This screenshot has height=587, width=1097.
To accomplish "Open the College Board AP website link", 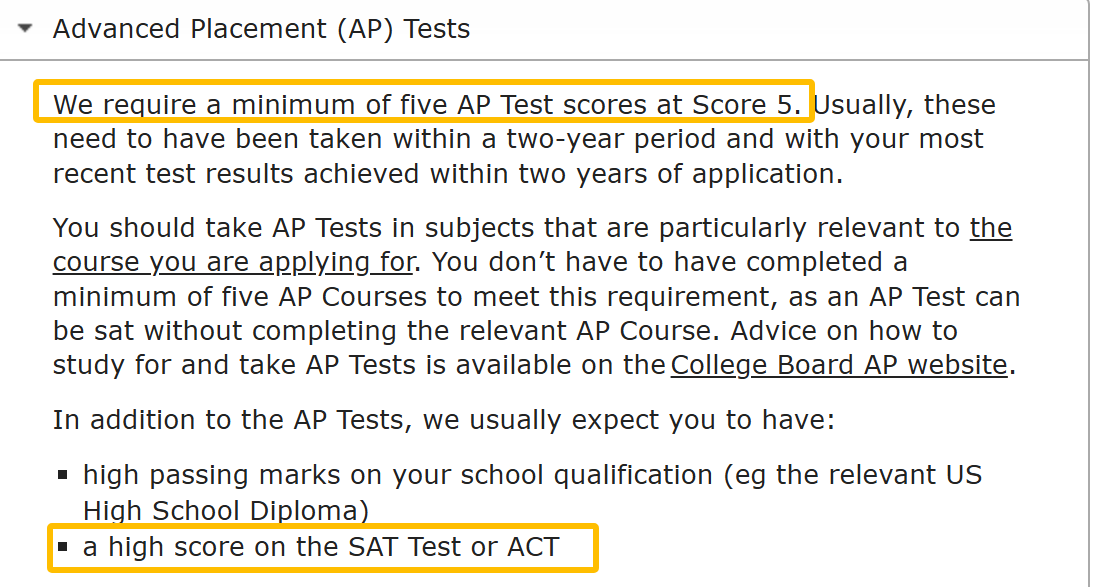I will click(x=838, y=365).
